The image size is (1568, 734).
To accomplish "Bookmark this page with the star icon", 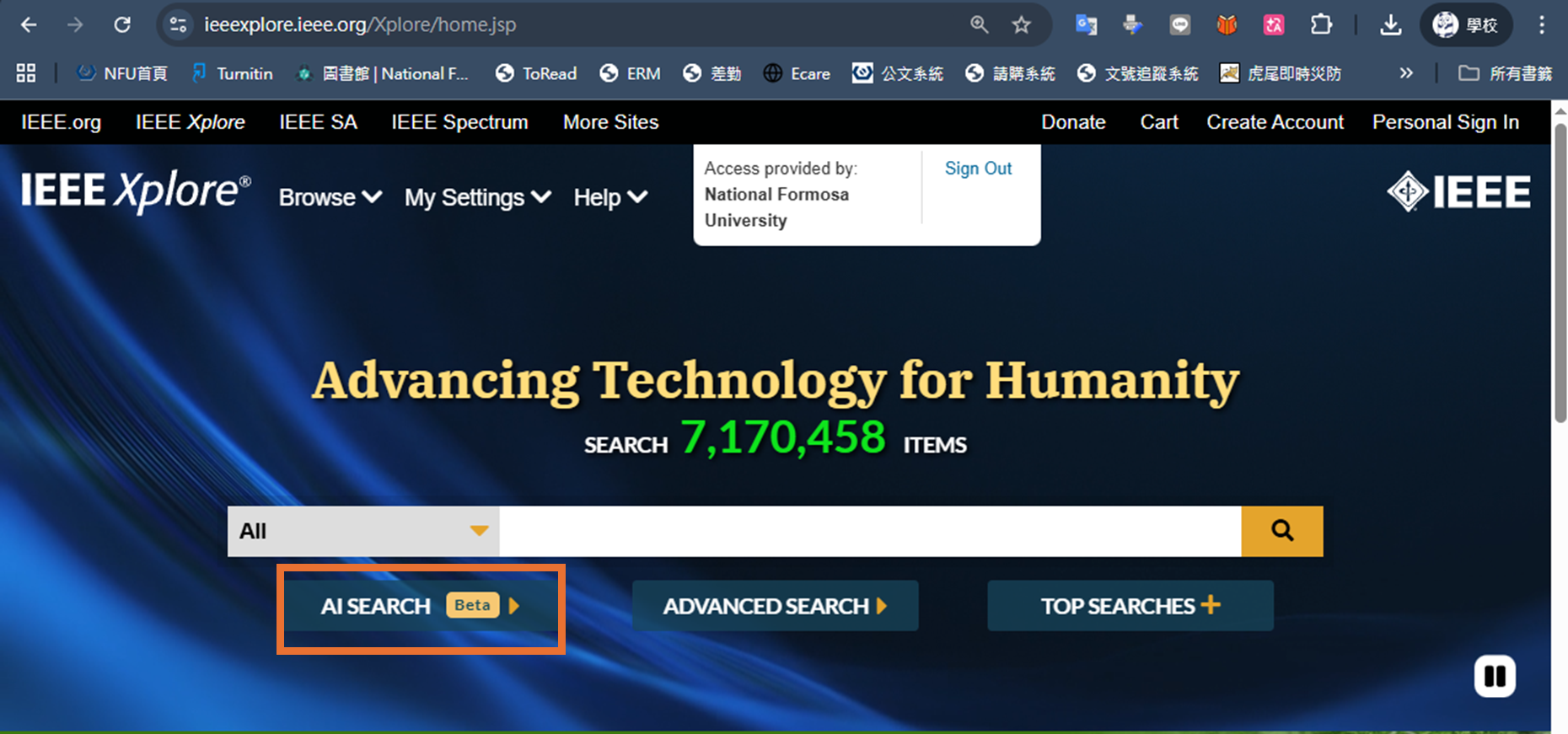I will click(1021, 25).
